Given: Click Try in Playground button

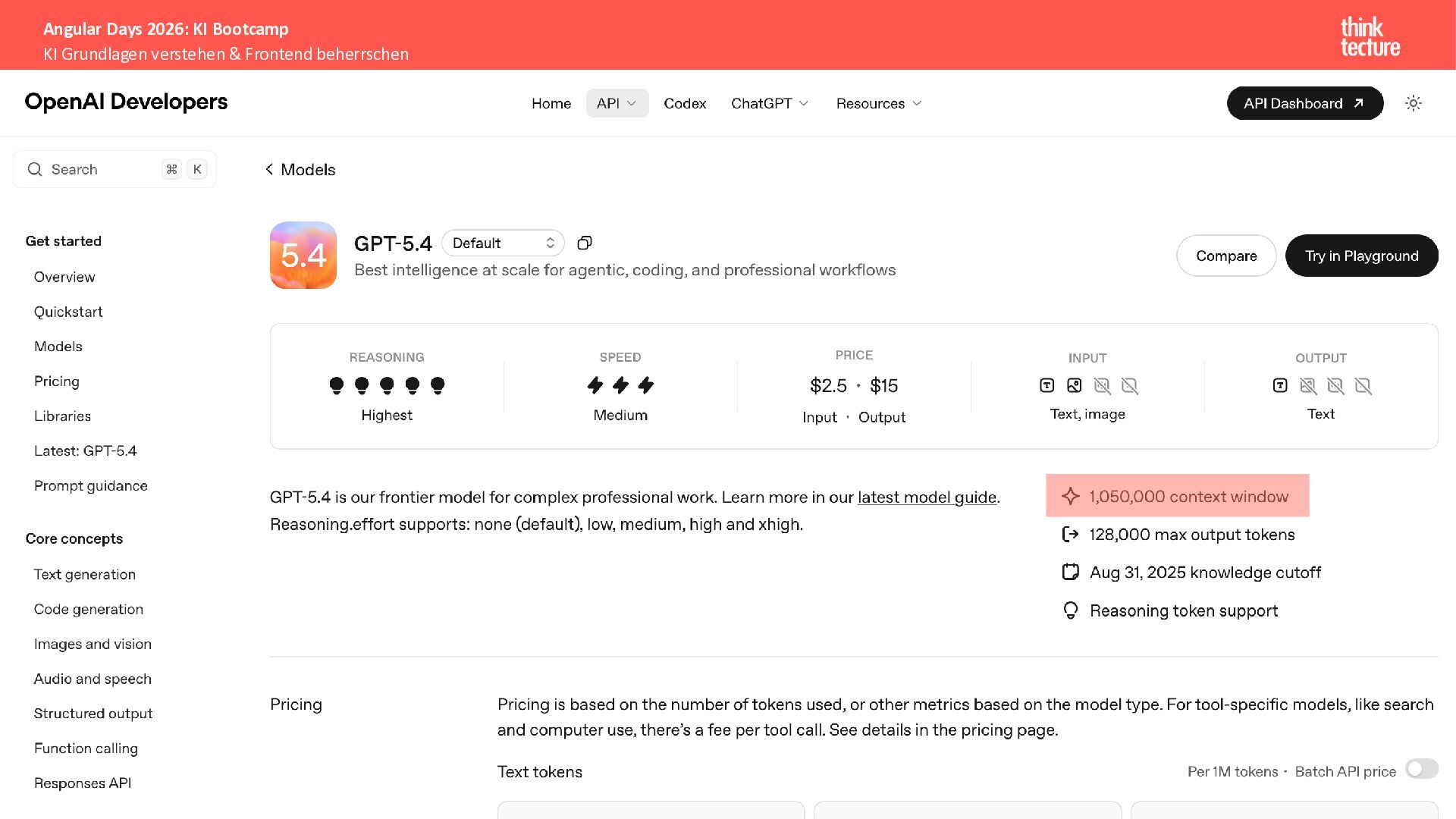Looking at the screenshot, I should coord(1361,256).
